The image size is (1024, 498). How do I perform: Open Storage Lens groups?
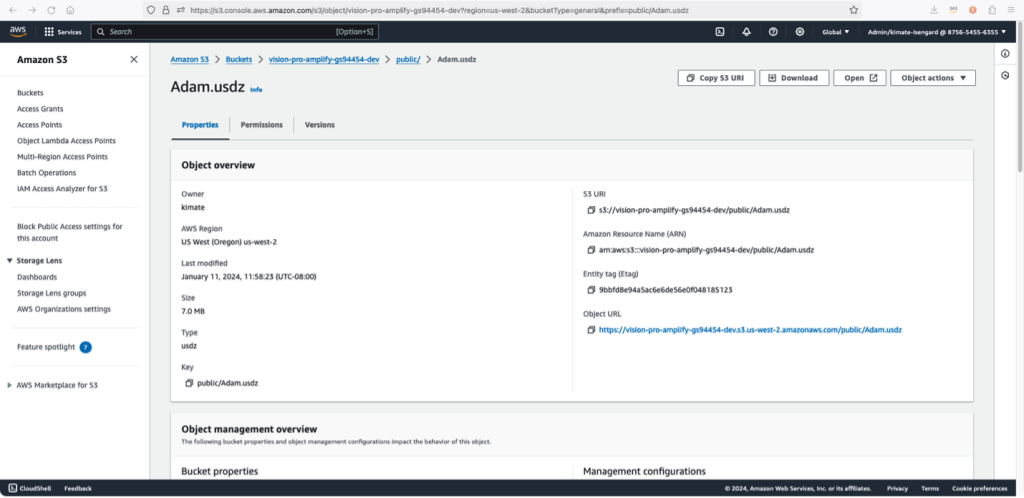(52, 293)
